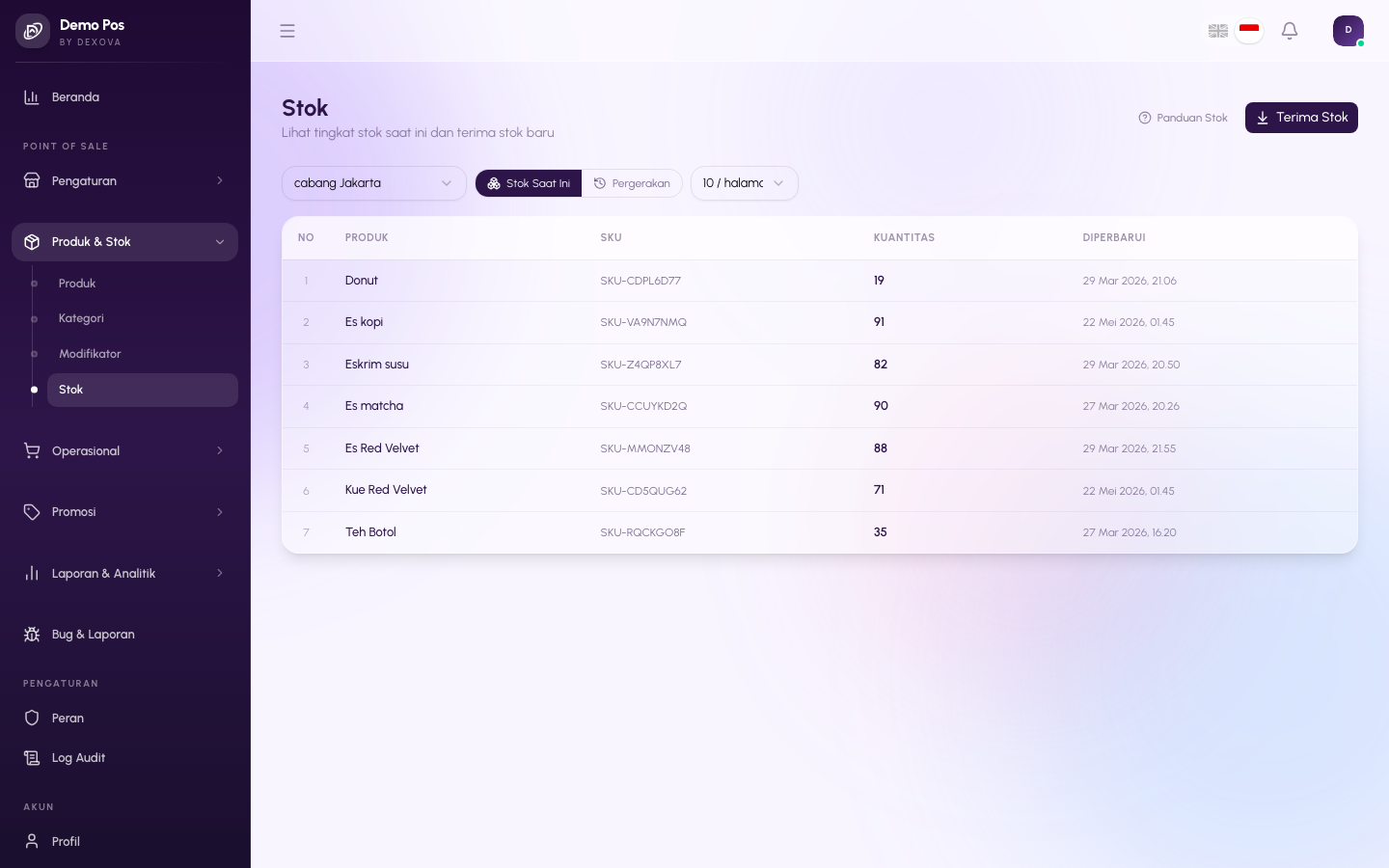Click the Profil person icon
This screenshot has height=868, width=1389.
[32, 841]
